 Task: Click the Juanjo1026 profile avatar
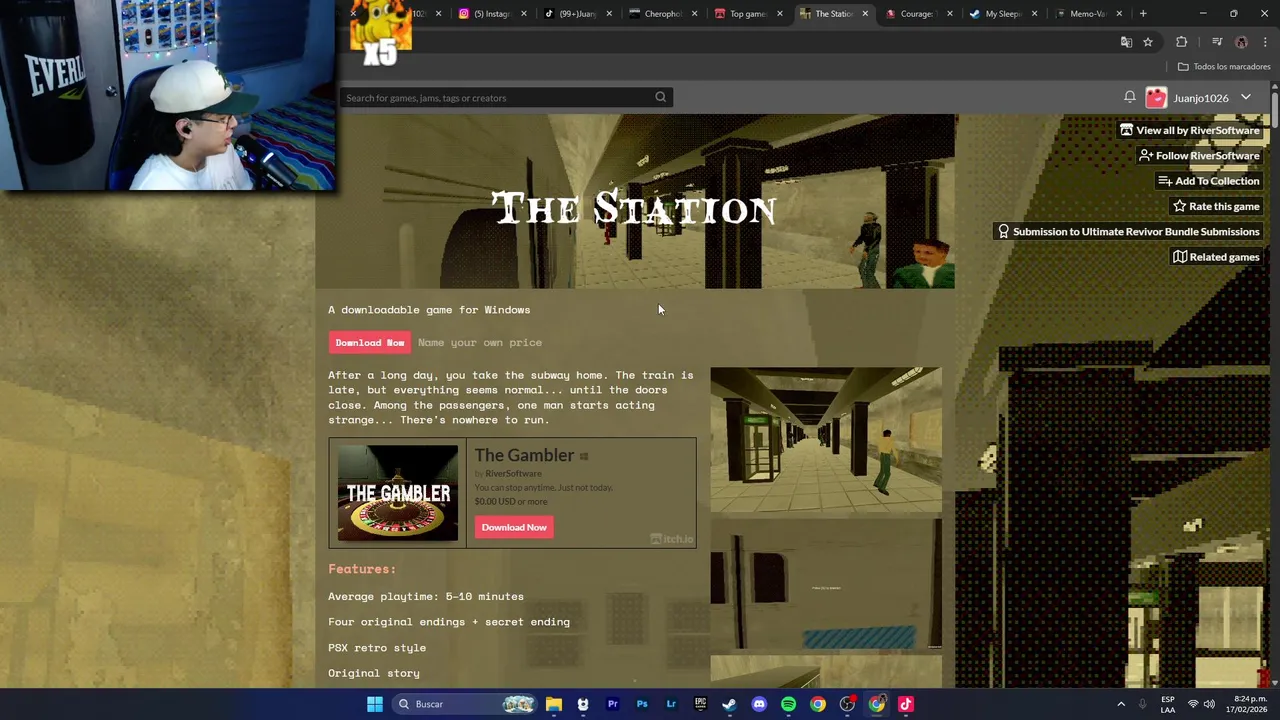tap(1156, 98)
